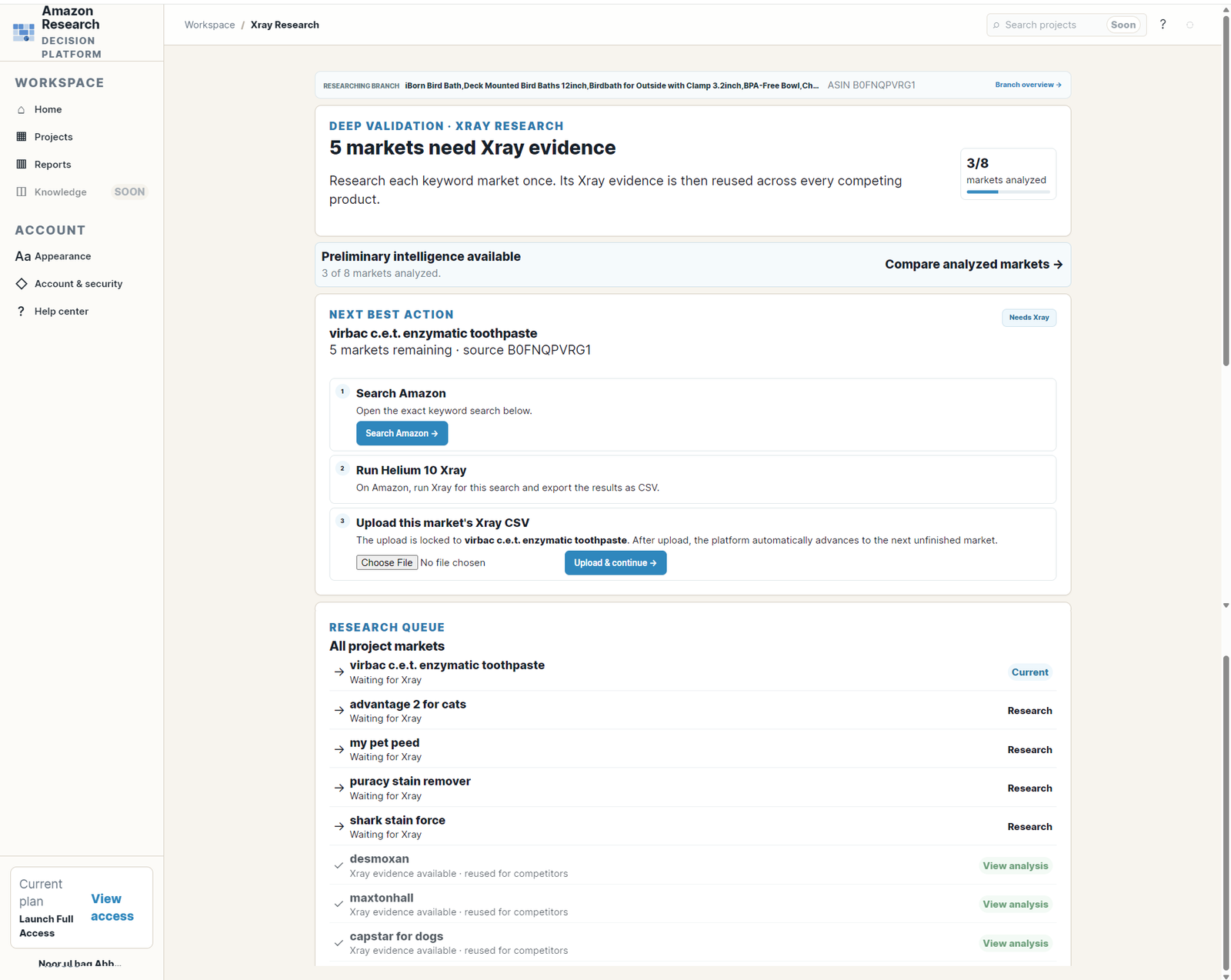This screenshot has width=1231, height=980.
Task: Click checkmark icon beside maxtonhall
Action: (x=339, y=905)
